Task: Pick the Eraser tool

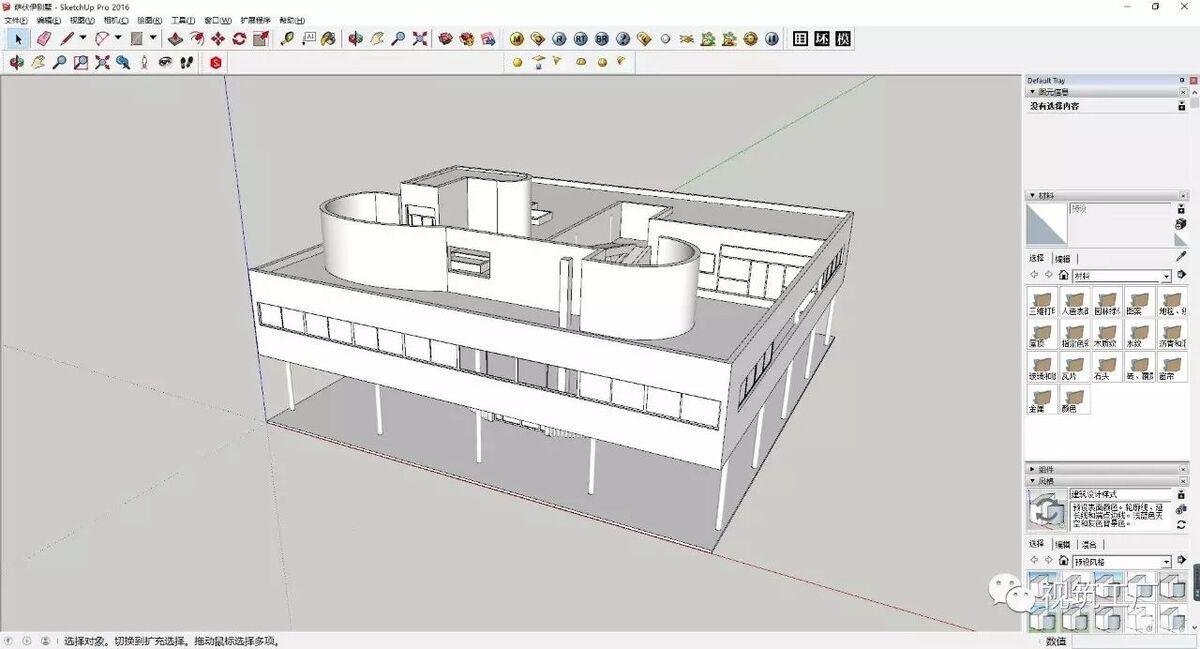Action: coord(43,39)
